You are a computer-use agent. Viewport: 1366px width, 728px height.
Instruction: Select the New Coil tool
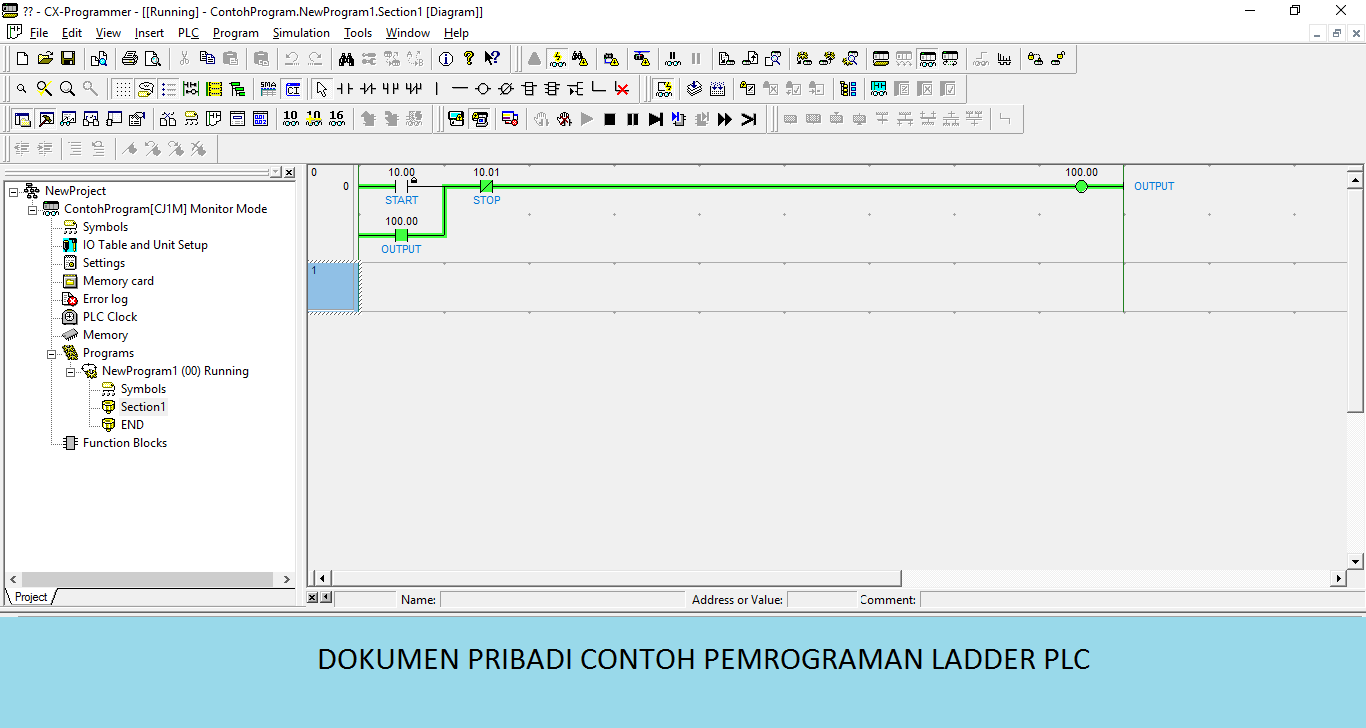pos(482,88)
